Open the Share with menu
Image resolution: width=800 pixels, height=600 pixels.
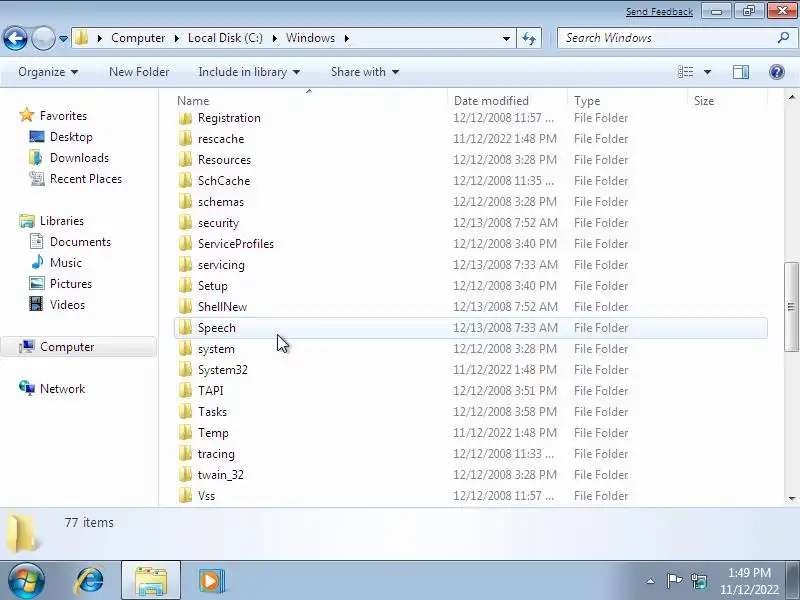point(365,72)
